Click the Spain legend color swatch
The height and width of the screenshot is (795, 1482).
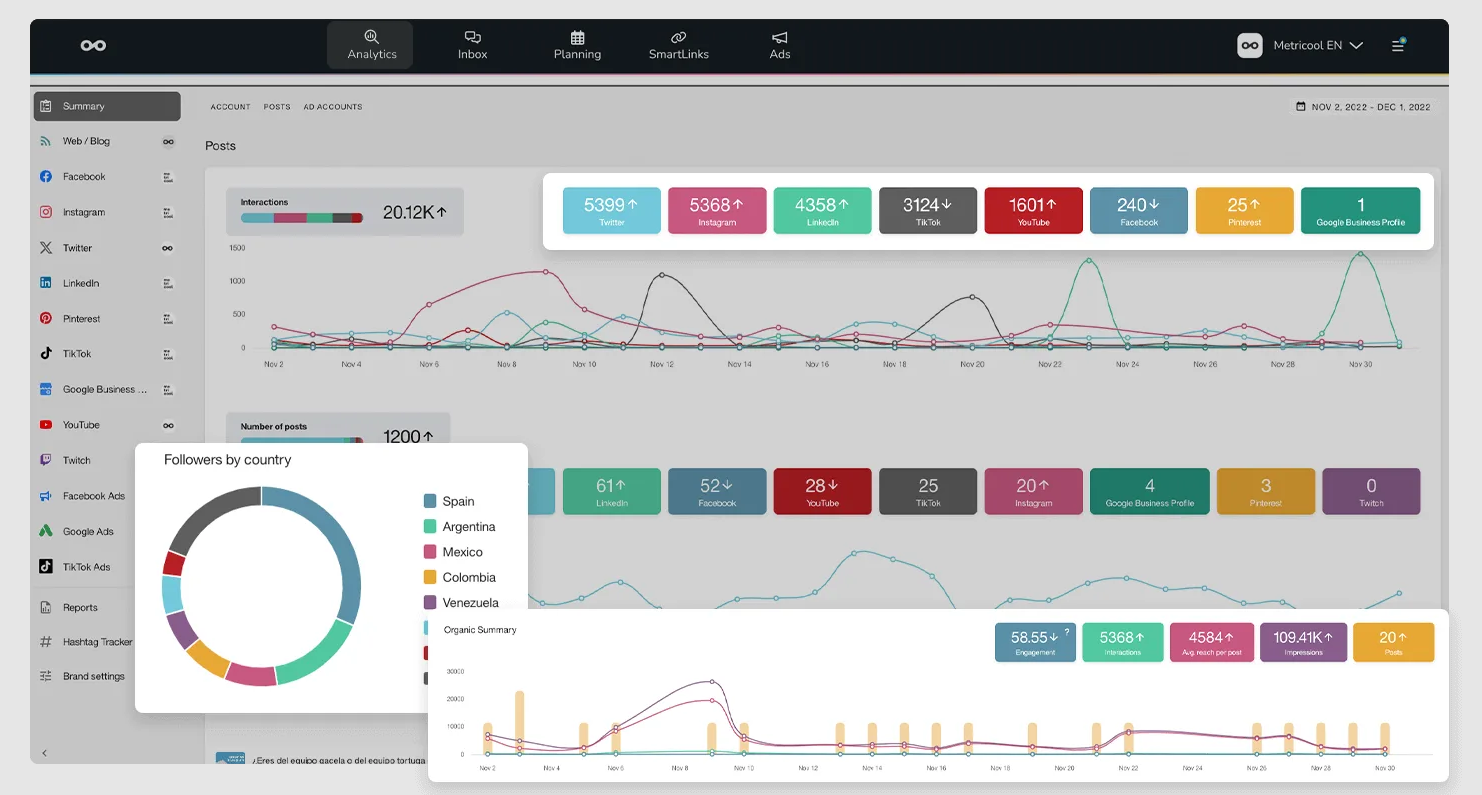[430, 501]
